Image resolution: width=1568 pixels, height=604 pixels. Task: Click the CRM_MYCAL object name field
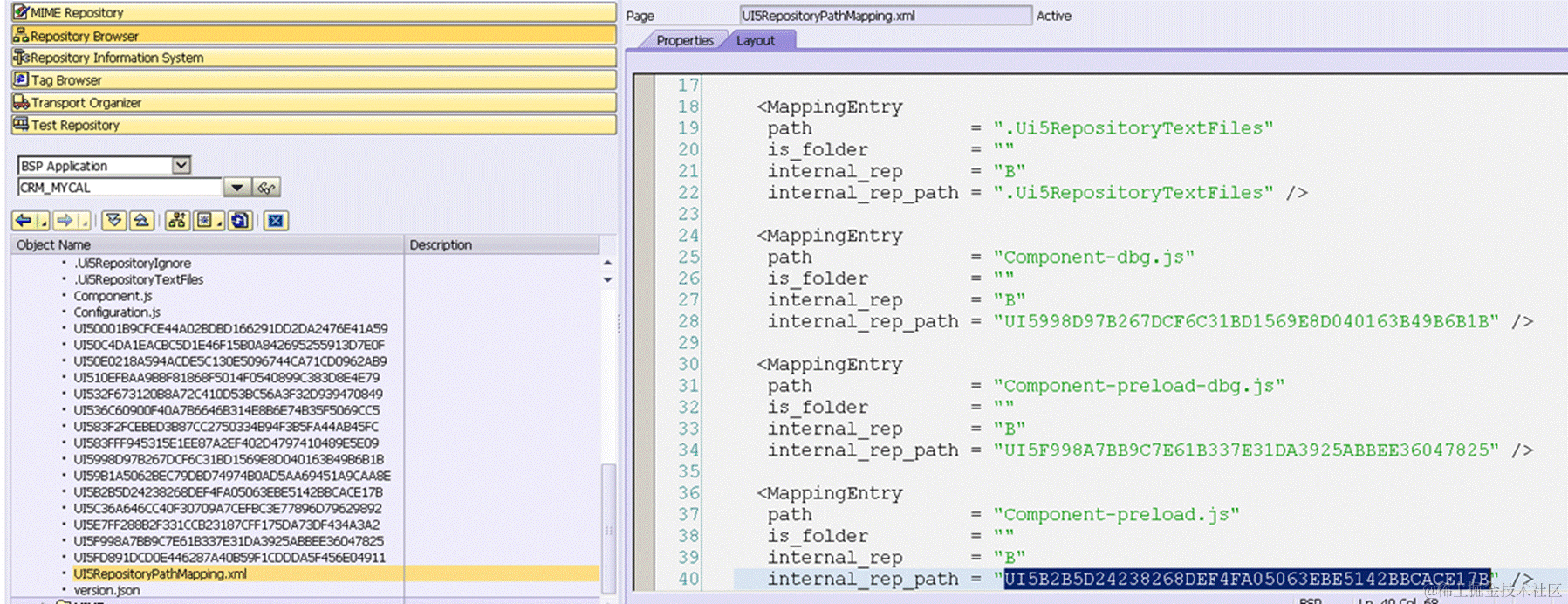[x=120, y=188]
